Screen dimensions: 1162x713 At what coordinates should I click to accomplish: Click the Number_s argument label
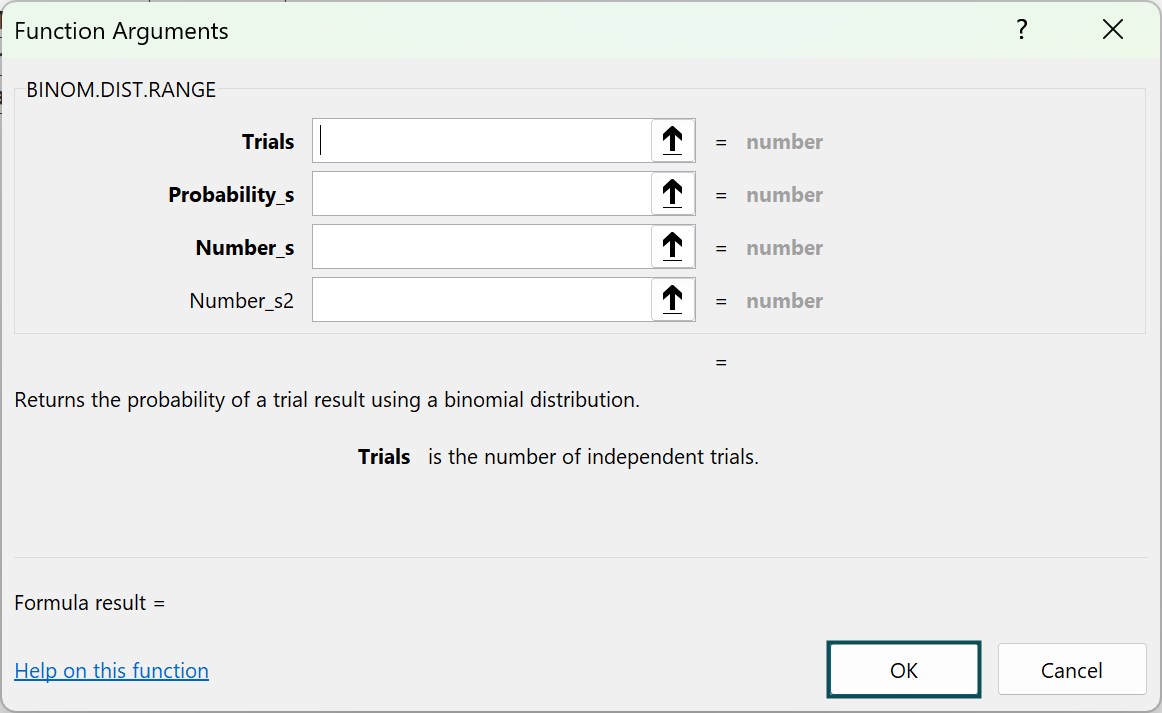pyautogui.click(x=245, y=247)
